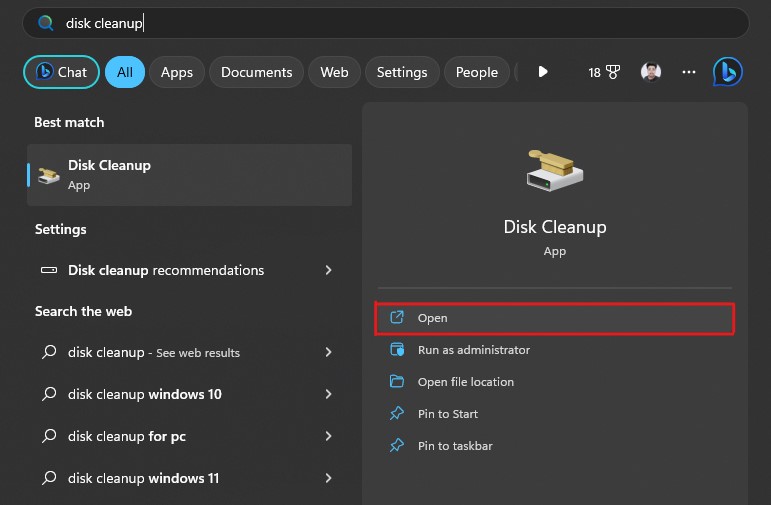Focus the search box containing 'disk cleanup'
The width and height of the screenshot is (771, 505).
click(386, 23)
